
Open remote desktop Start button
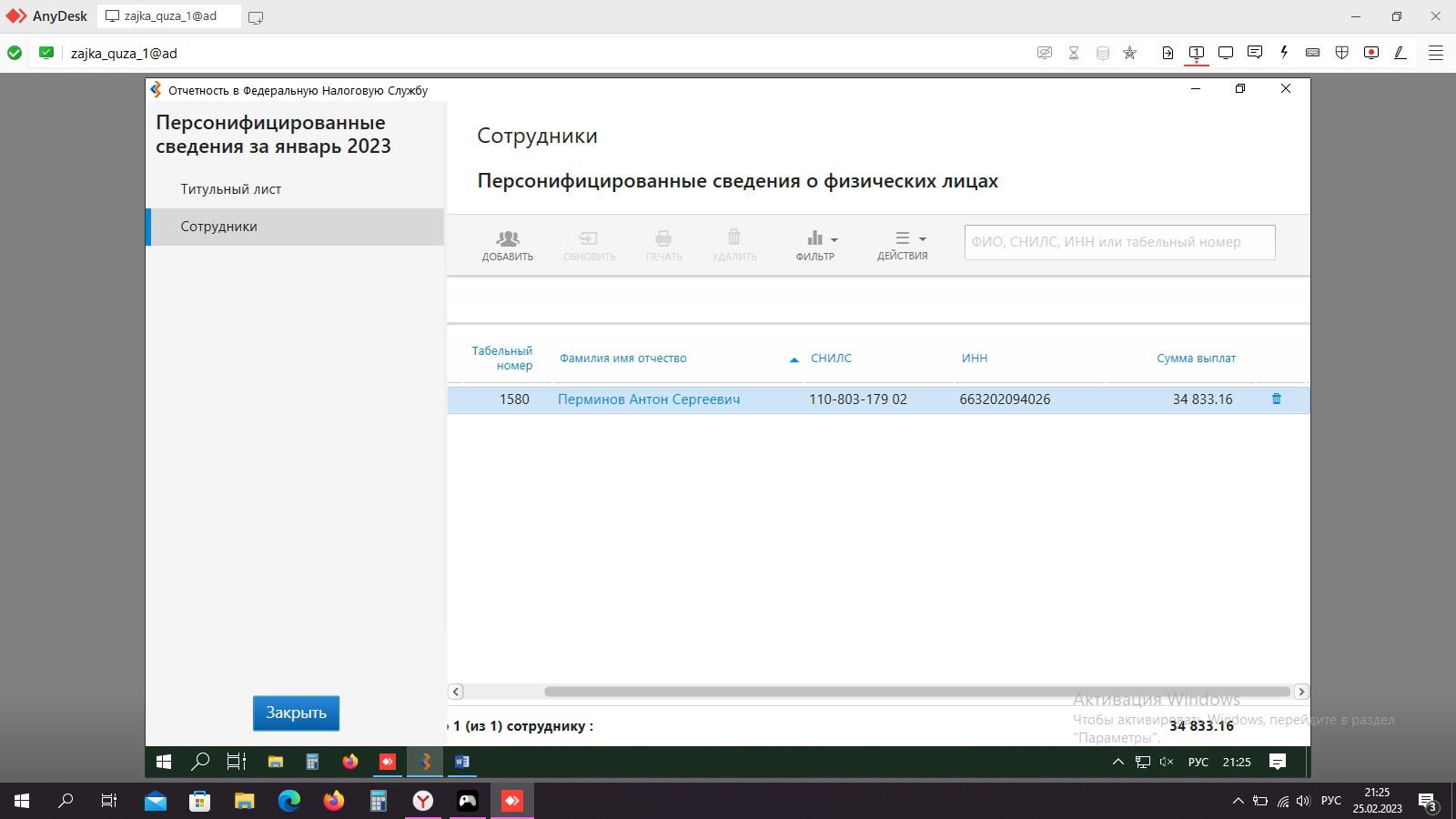(x=164, y=762)
